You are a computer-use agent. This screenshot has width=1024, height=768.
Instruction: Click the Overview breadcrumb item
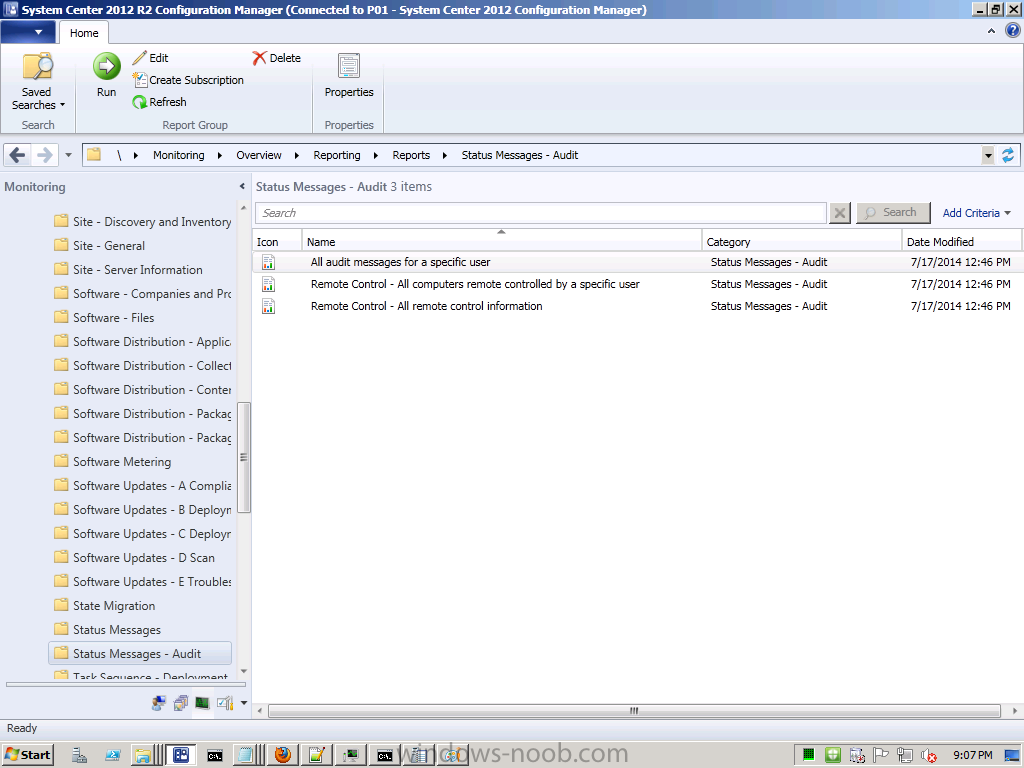coord(259,155)
